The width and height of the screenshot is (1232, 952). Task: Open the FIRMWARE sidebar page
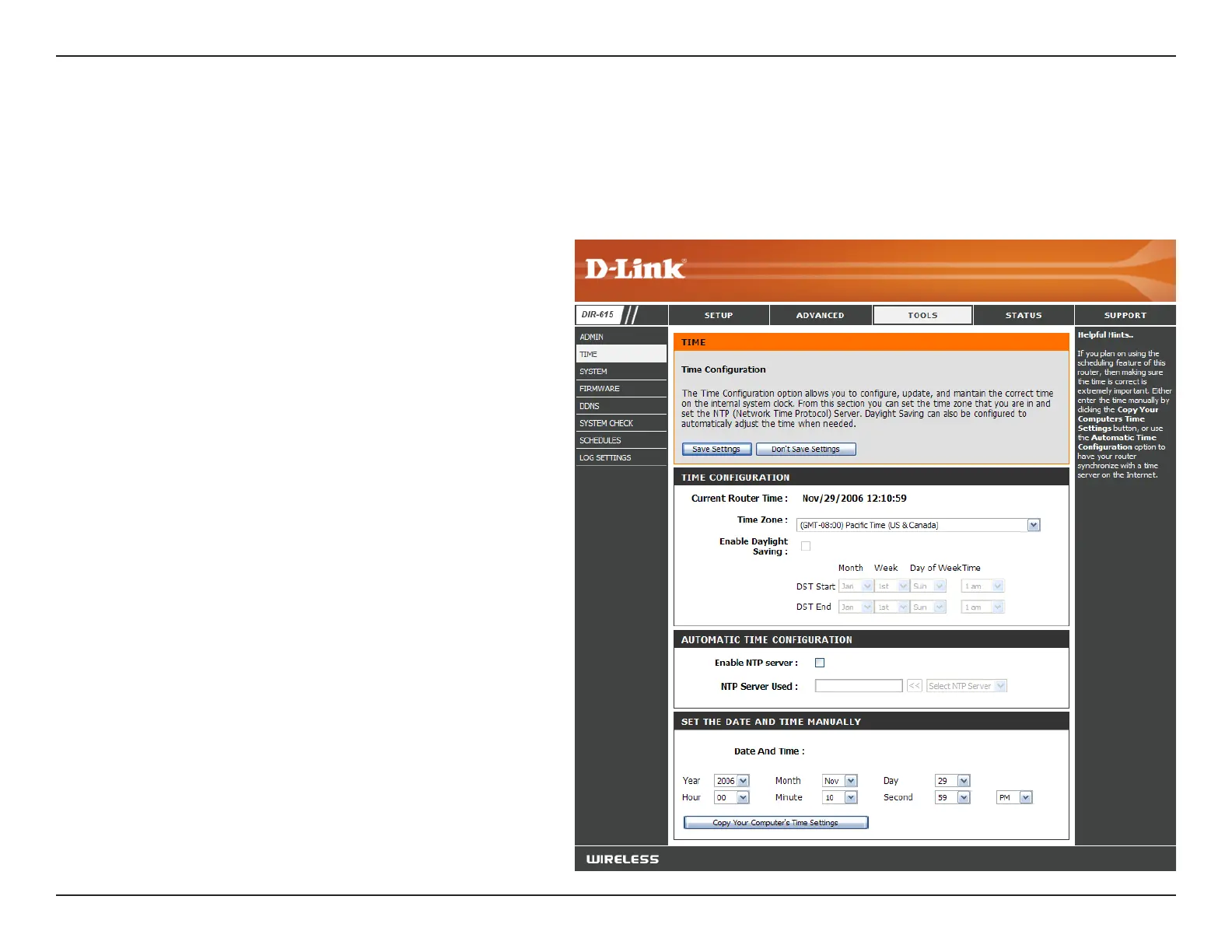click(621, 388)
